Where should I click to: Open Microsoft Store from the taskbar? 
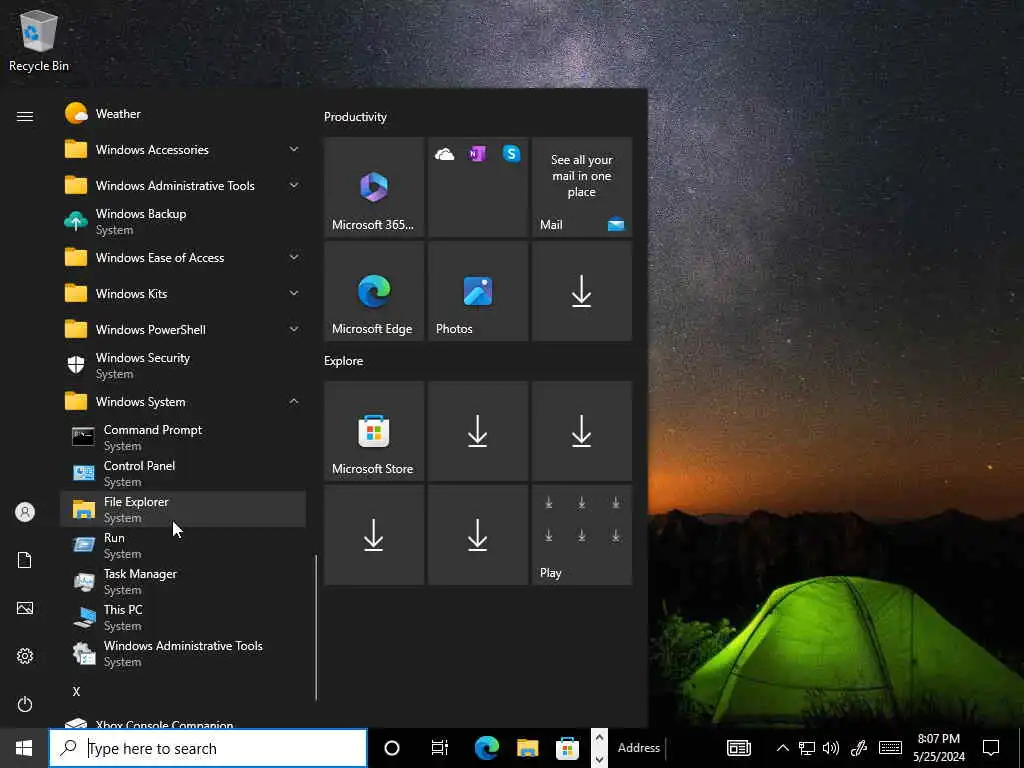568,748
